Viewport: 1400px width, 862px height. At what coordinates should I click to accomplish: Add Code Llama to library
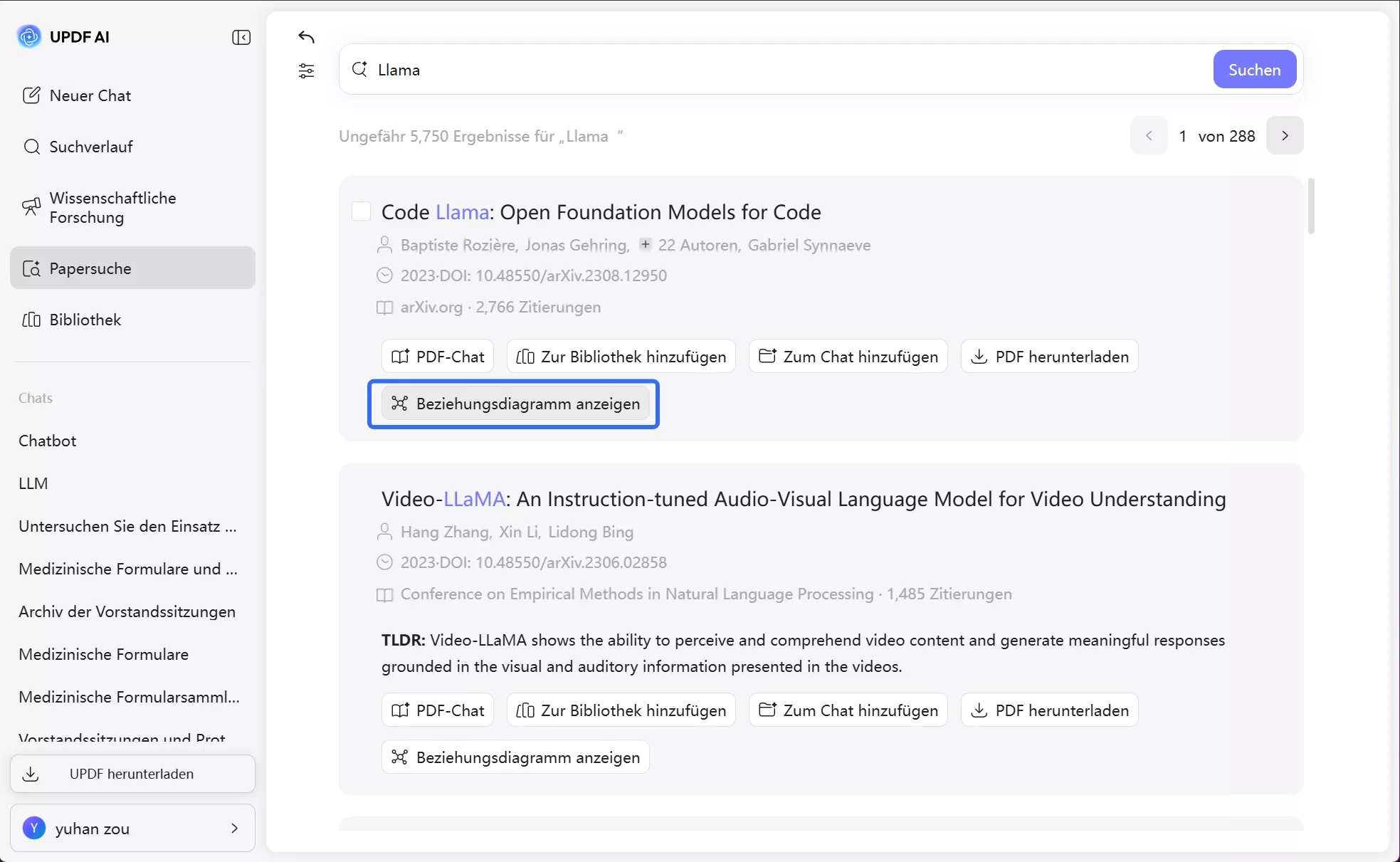[621, 357]
